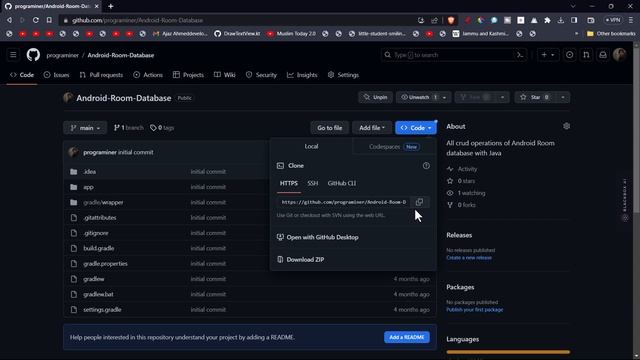Image resolution: width=640 pixels, height=360 pixels.
Task: Open the browser downloads icon
Action: (x=561, y=20)
